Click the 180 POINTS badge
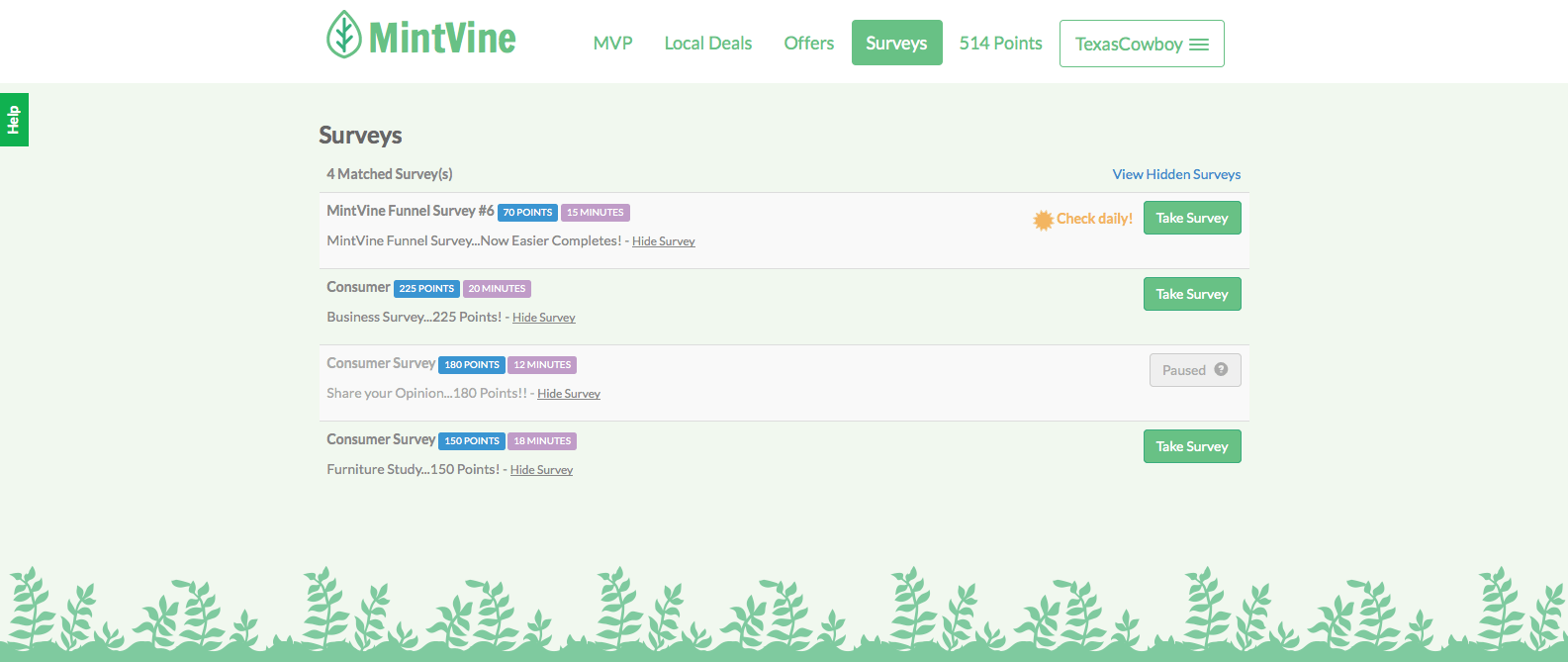This screenshot has height=662, width=1568. [472, 365]
